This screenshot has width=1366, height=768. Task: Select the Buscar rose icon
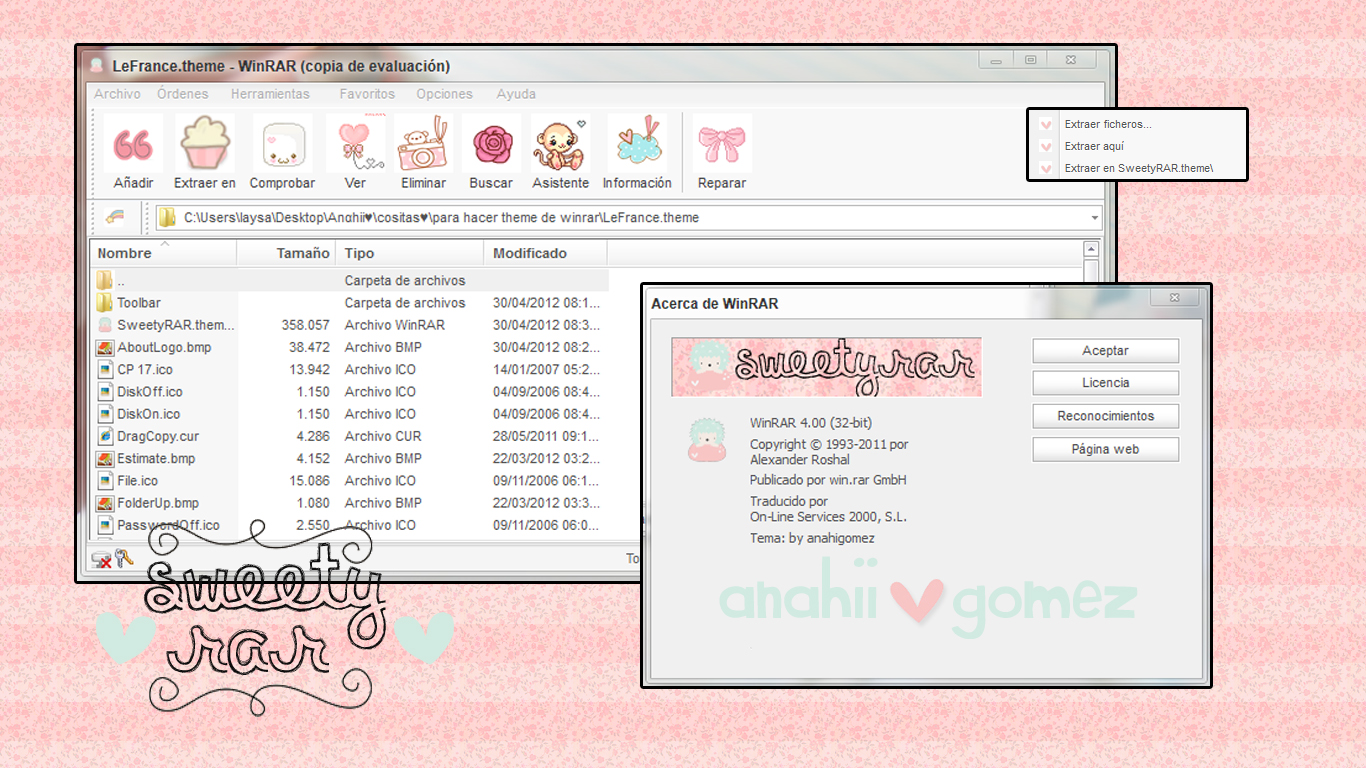pos(491,144)
